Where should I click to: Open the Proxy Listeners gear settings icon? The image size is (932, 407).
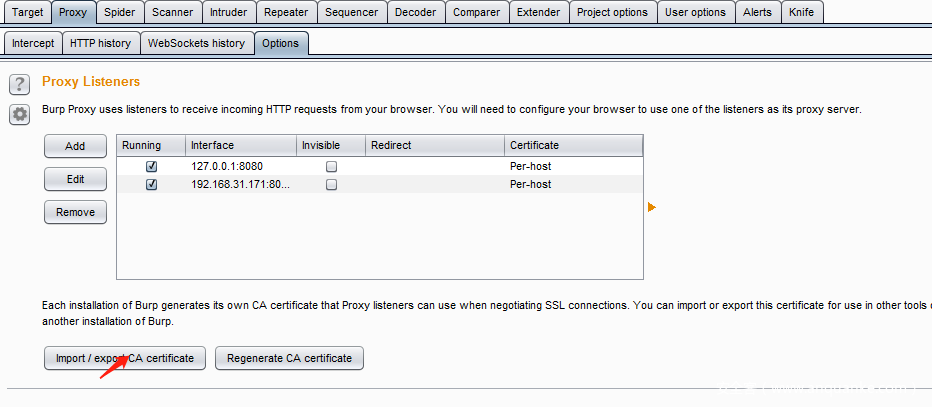pyautogui.click(x=19, y=114)
